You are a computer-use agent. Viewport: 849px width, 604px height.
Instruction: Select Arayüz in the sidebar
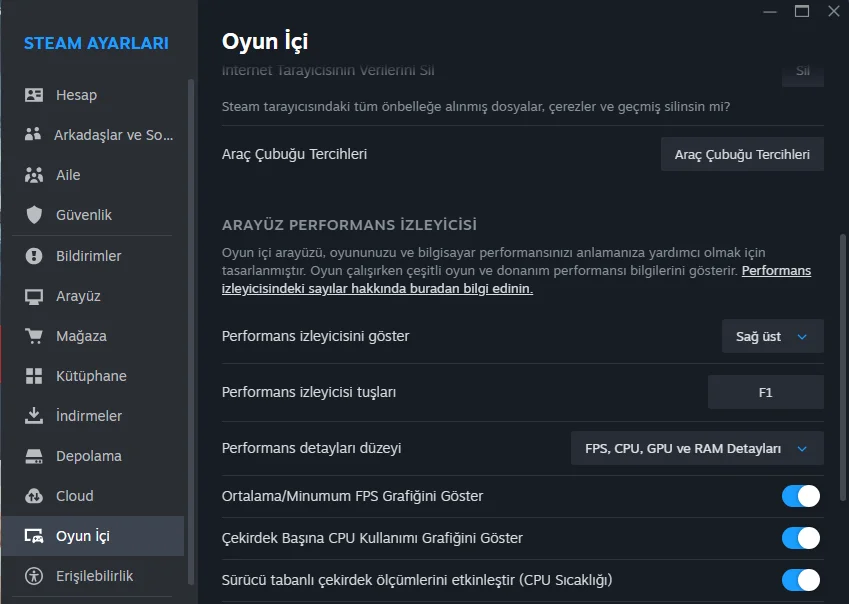tap(93, 296)
